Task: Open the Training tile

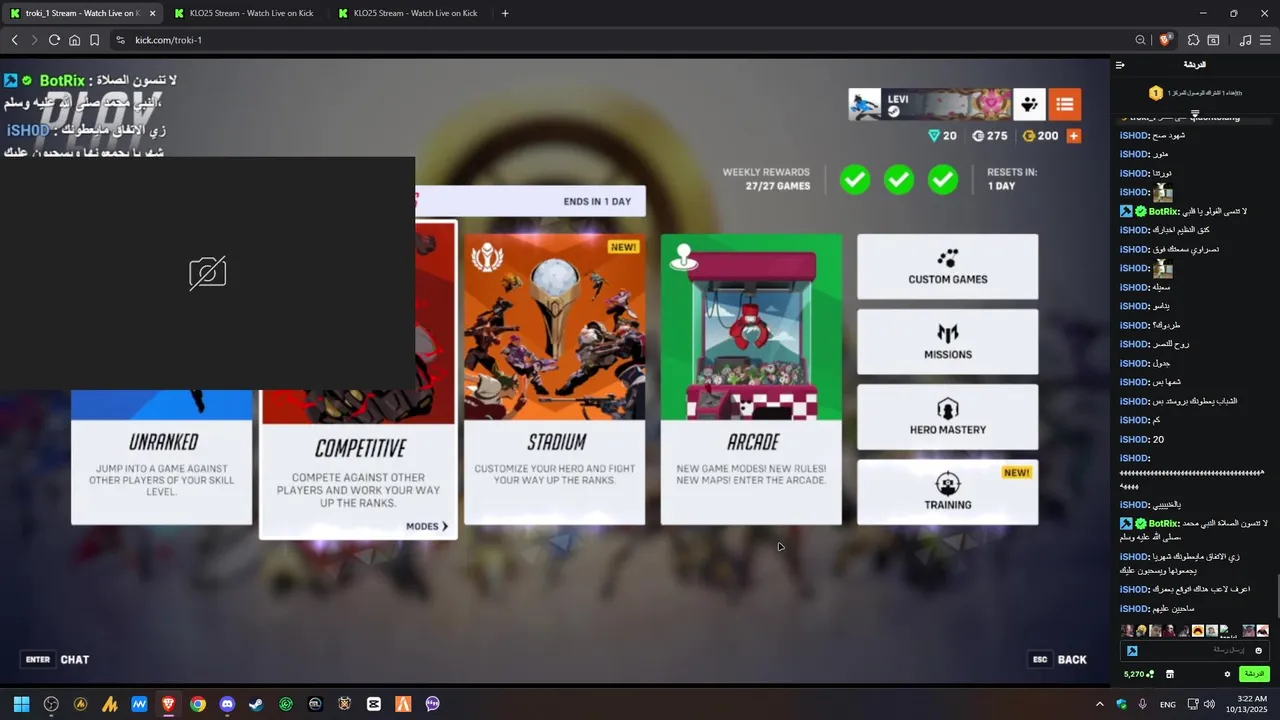Action: 947,492
